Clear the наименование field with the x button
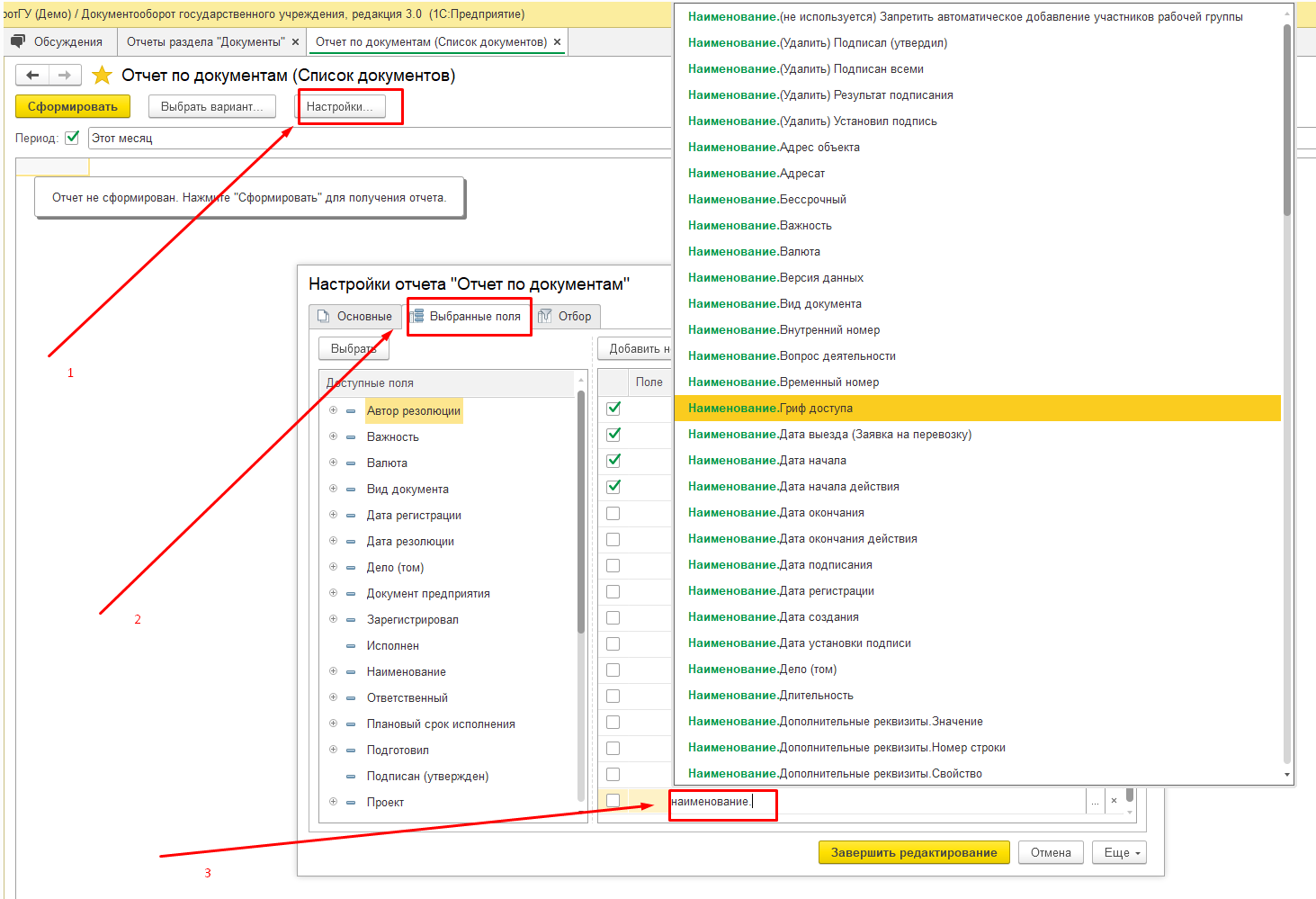 tap(1114, 801)
